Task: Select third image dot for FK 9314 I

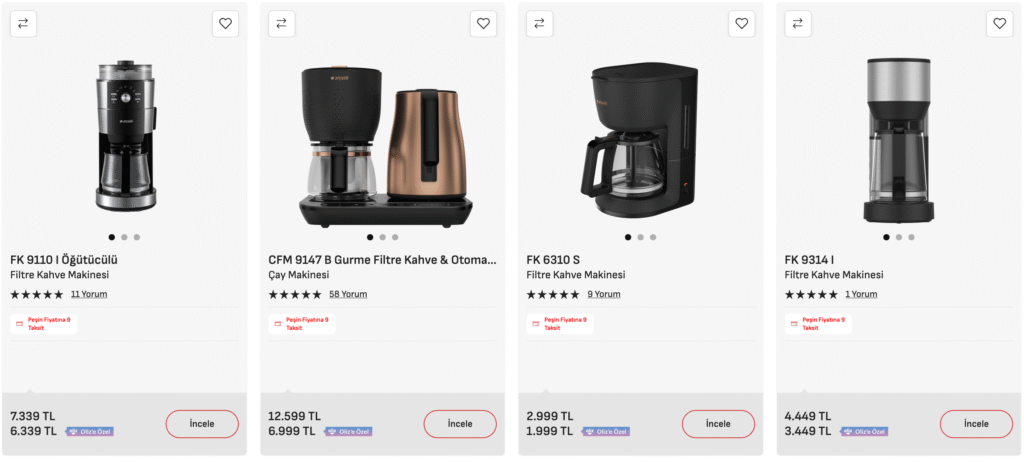Action: [x=911, y=237]
